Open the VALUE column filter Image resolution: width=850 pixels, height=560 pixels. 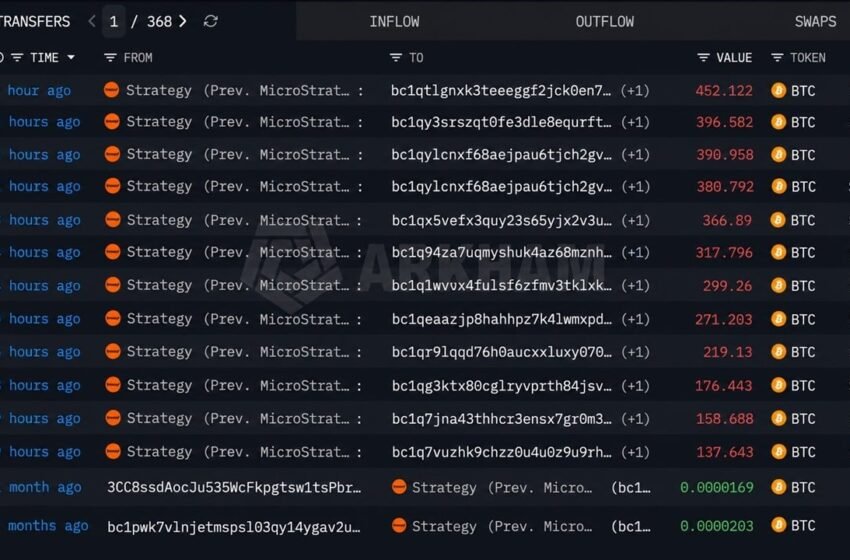point(703,57)
